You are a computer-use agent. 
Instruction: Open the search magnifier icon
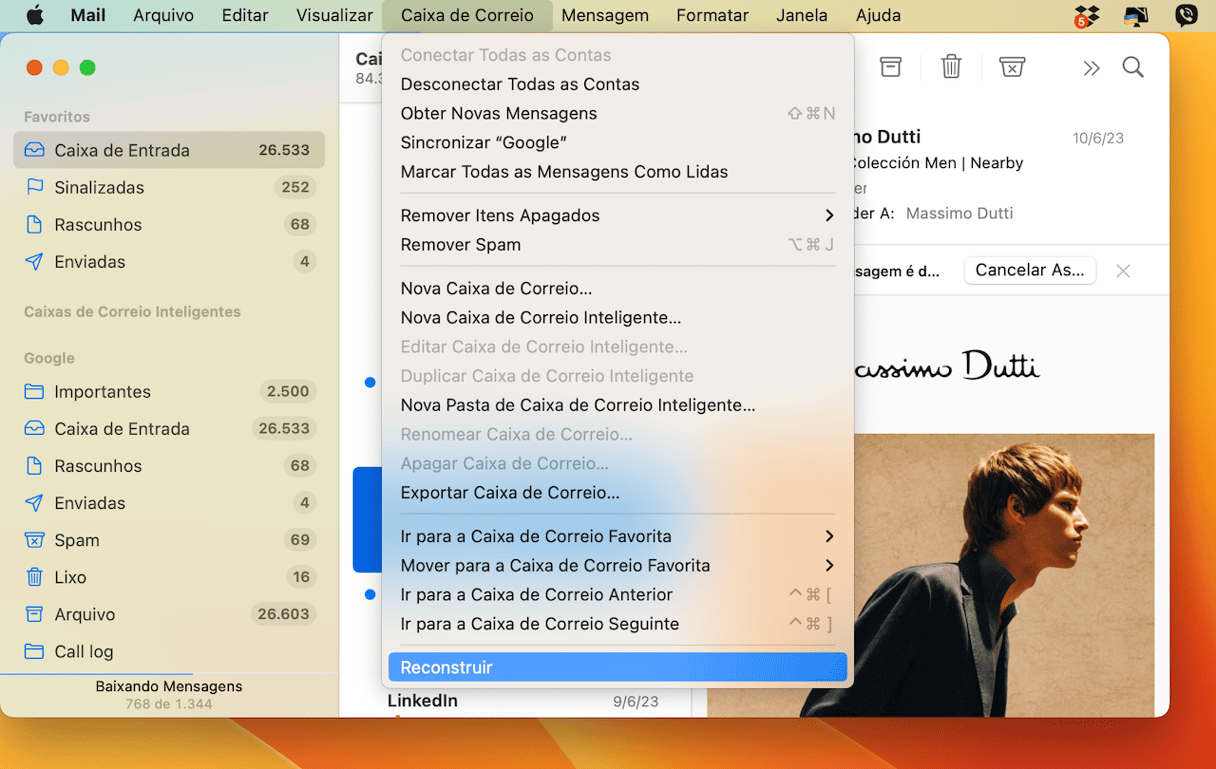click(1132, 67)
